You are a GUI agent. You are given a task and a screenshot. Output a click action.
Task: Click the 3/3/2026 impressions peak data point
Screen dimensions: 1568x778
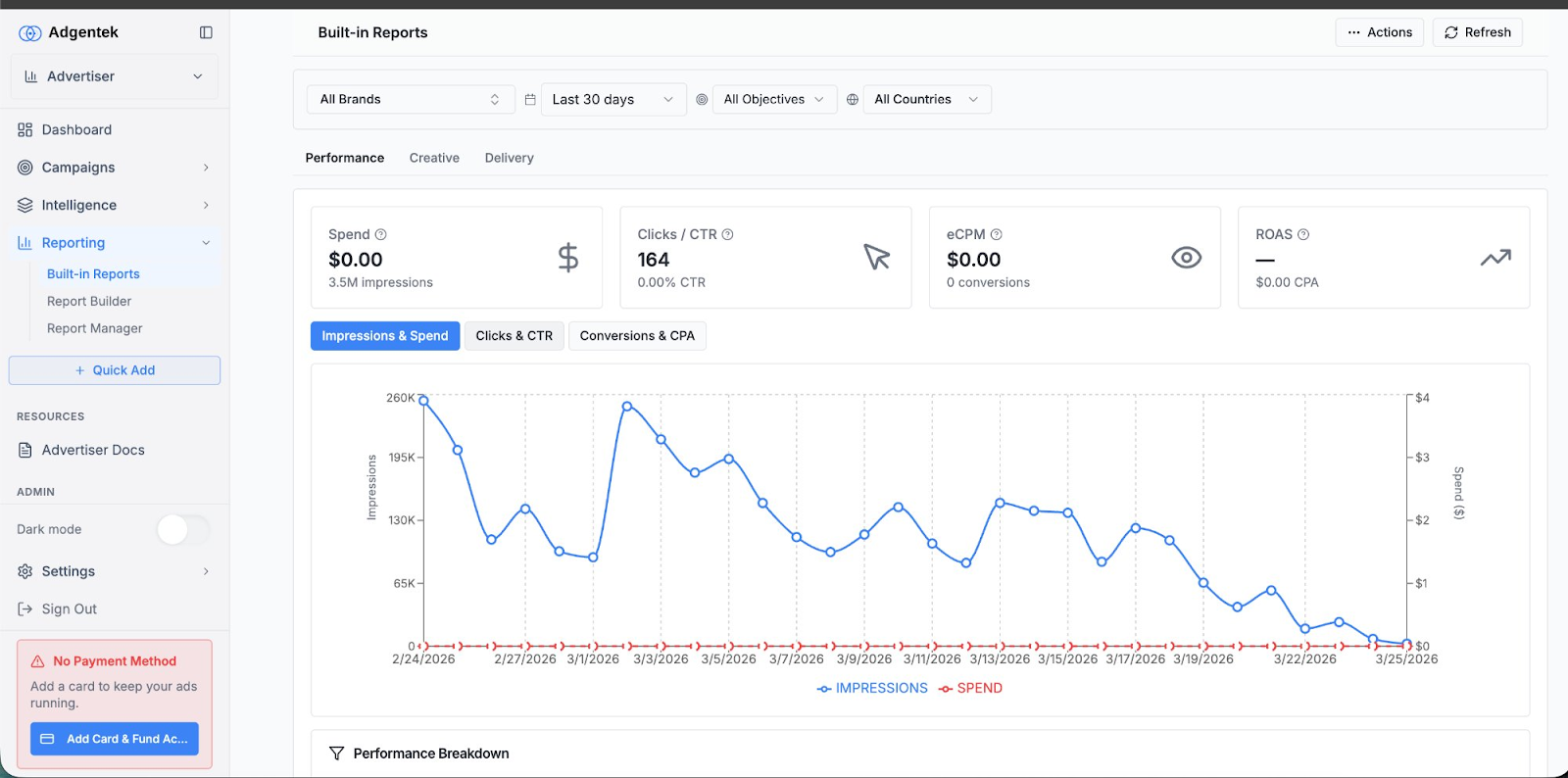627,406
